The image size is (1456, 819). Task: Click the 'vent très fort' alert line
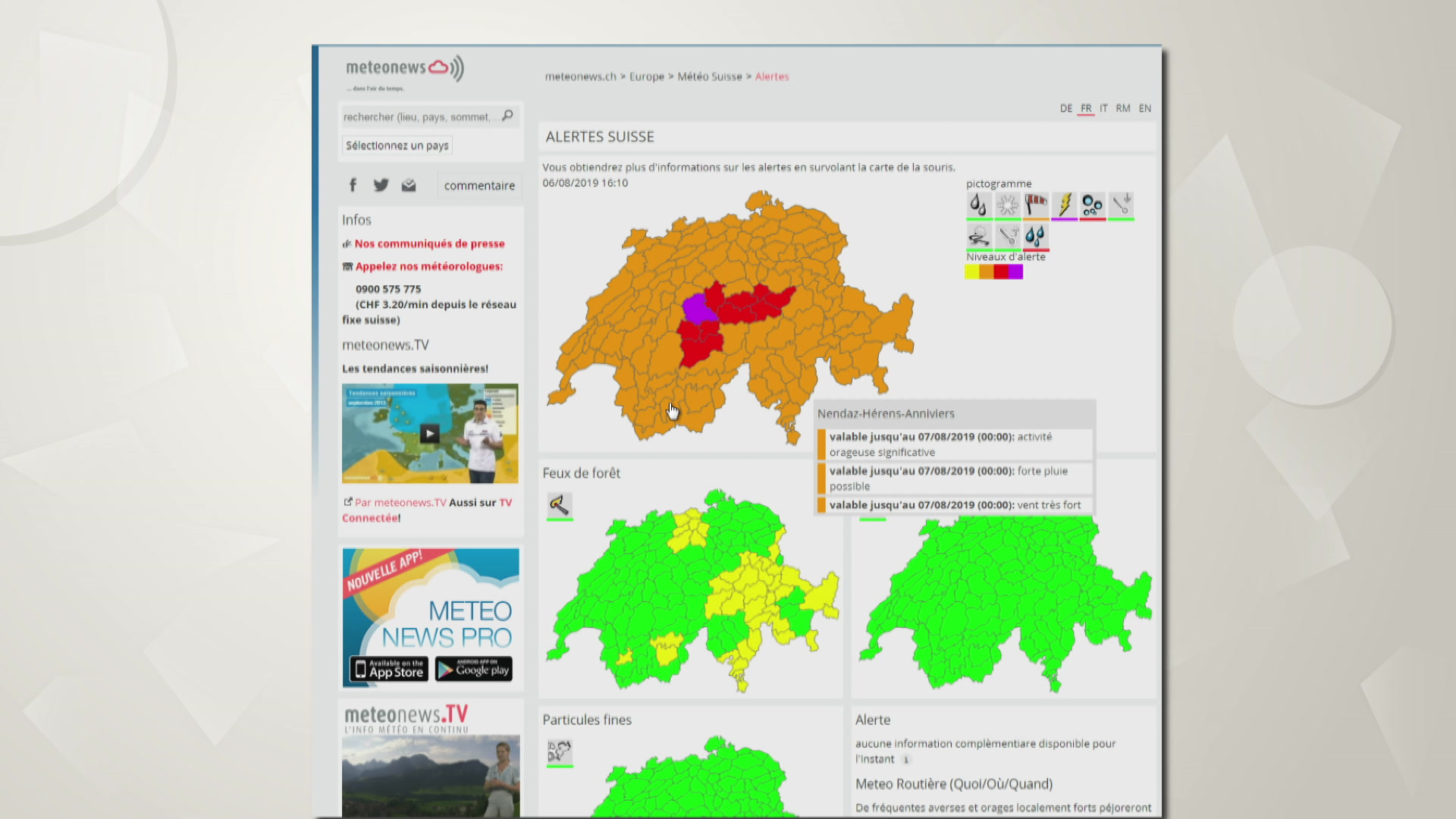pyautogui.click(x=955, y=505)
